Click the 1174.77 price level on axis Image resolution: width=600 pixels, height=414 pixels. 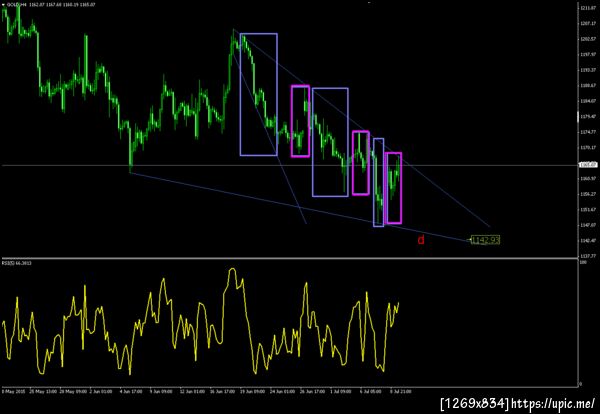[587, 132]
